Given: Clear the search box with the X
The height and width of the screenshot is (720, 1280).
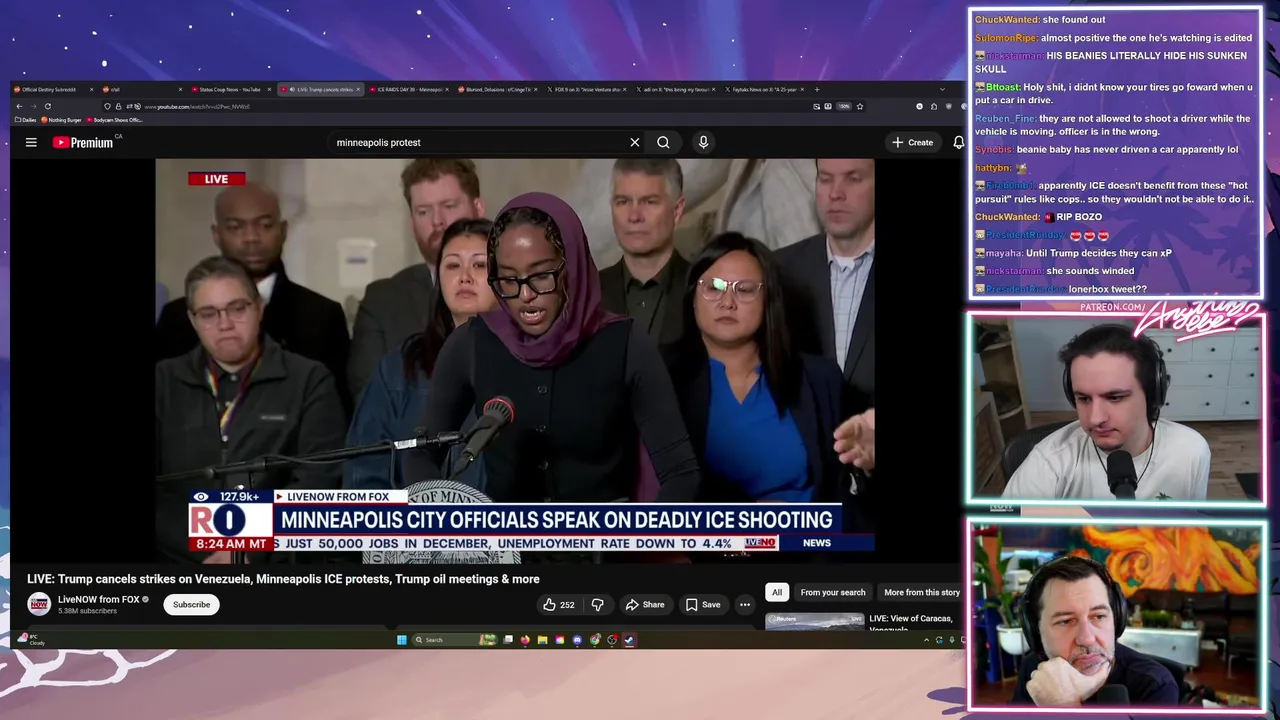Looking at the screenshot, I should (x=634, y=142).
